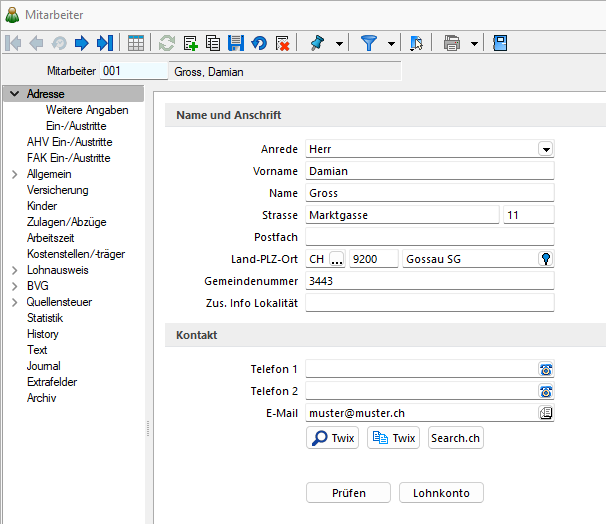Screen dimensions: 606x524
Task: Go to next employee record arrow
Action: [82, 43]
